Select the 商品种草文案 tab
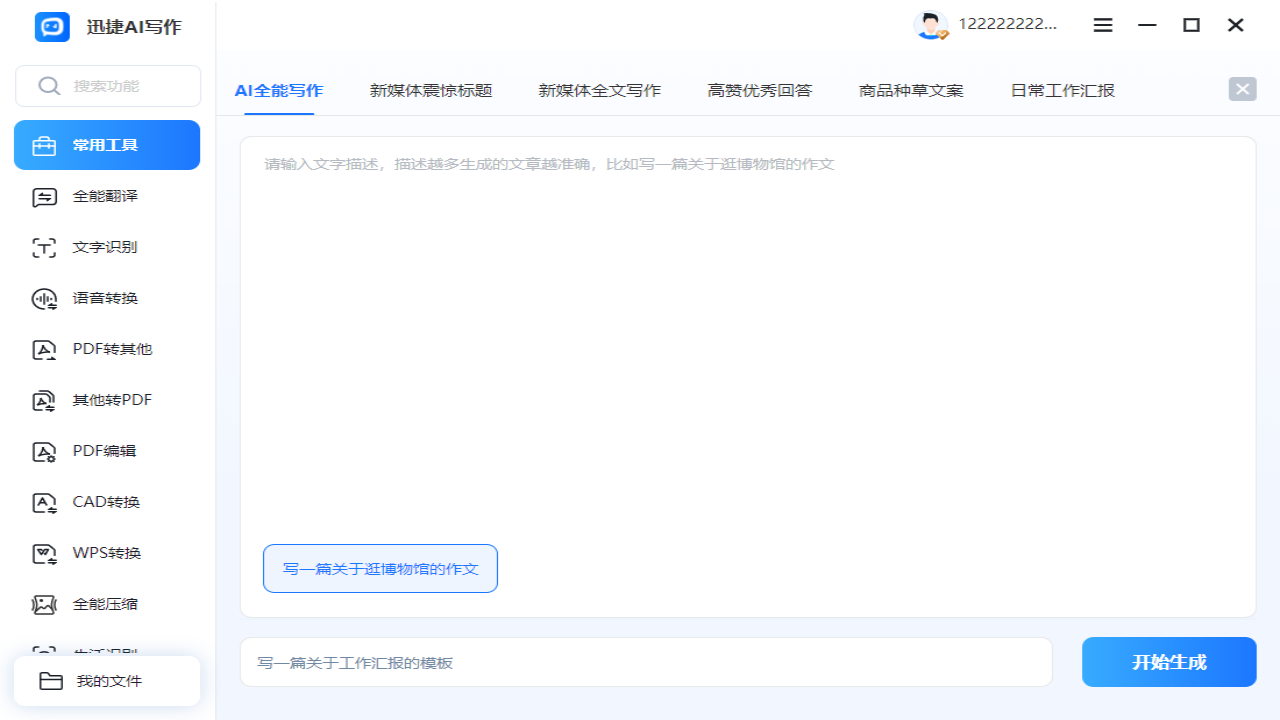The image size is (1280, 720). pyautogui.click(x=909, y=90)
